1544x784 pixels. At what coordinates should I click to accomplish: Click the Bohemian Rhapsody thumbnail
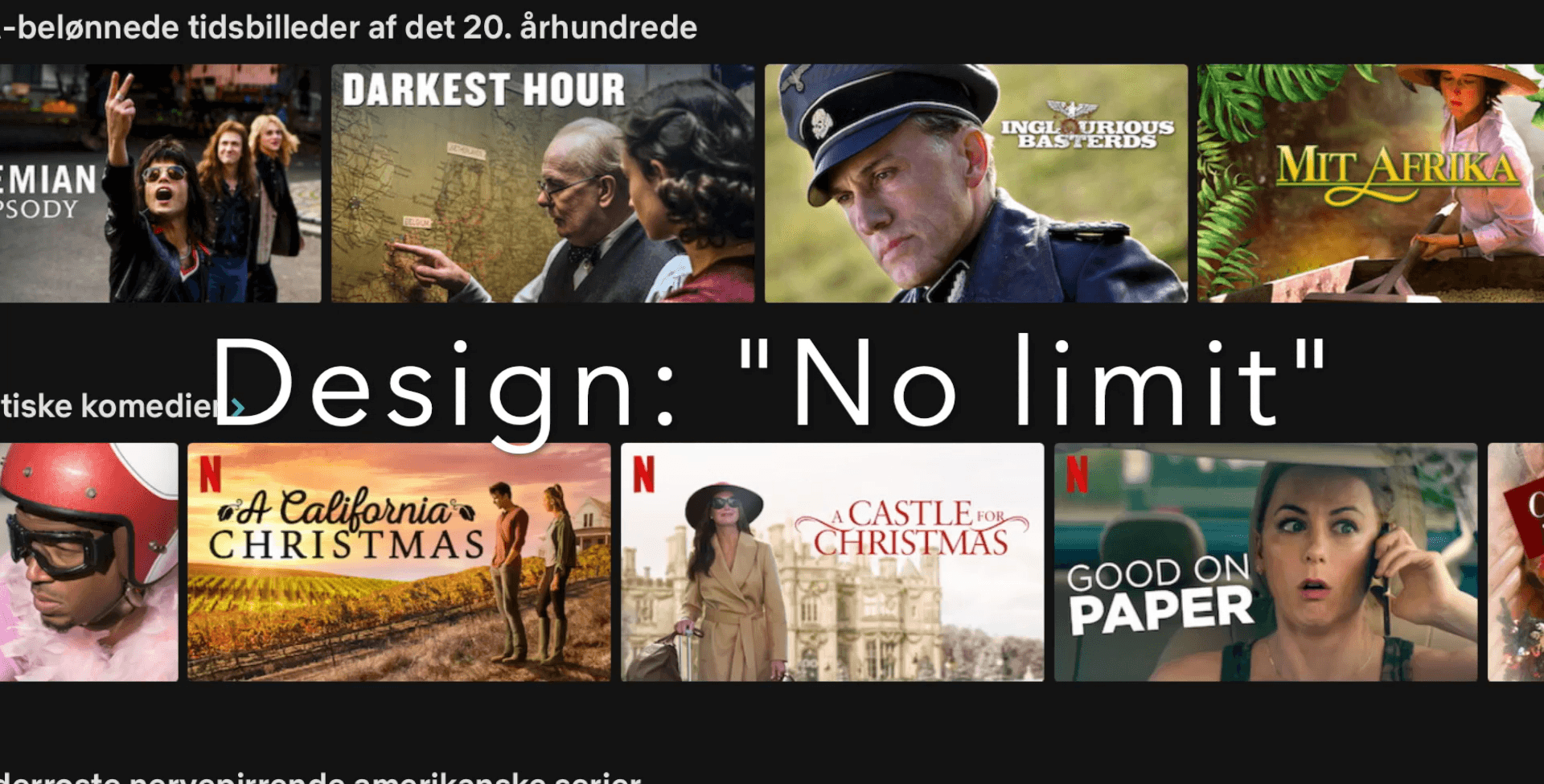pyautogui.click(x=160, y=183)
